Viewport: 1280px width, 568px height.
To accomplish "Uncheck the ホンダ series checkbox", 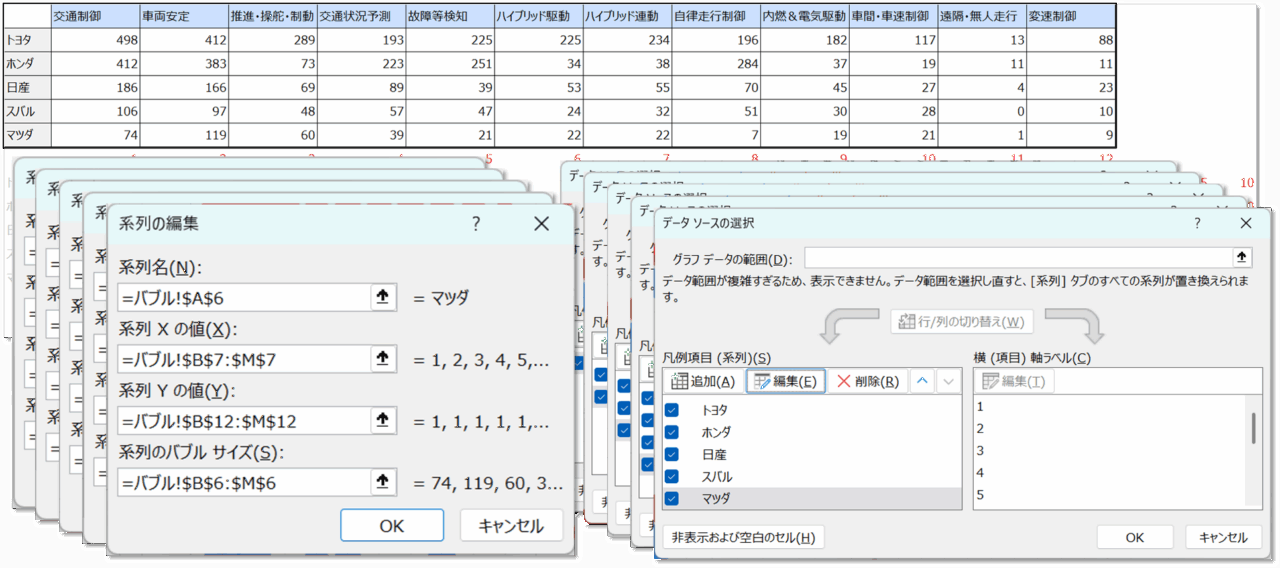I will [x=672, y=432].
